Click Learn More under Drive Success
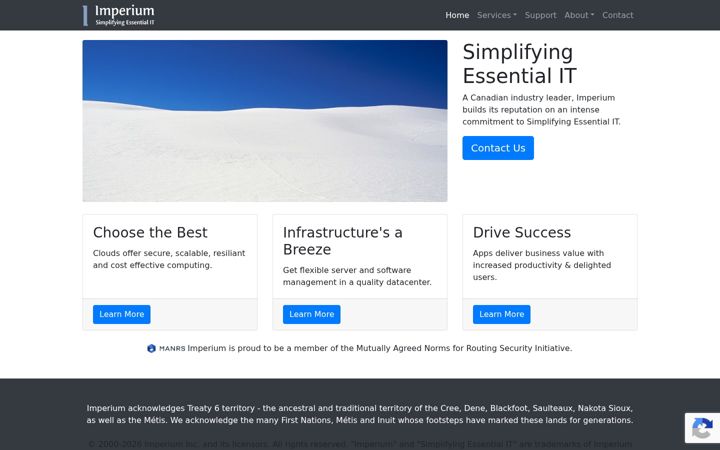Viewport: 720px width, 450px height. [x=501, y=314]
